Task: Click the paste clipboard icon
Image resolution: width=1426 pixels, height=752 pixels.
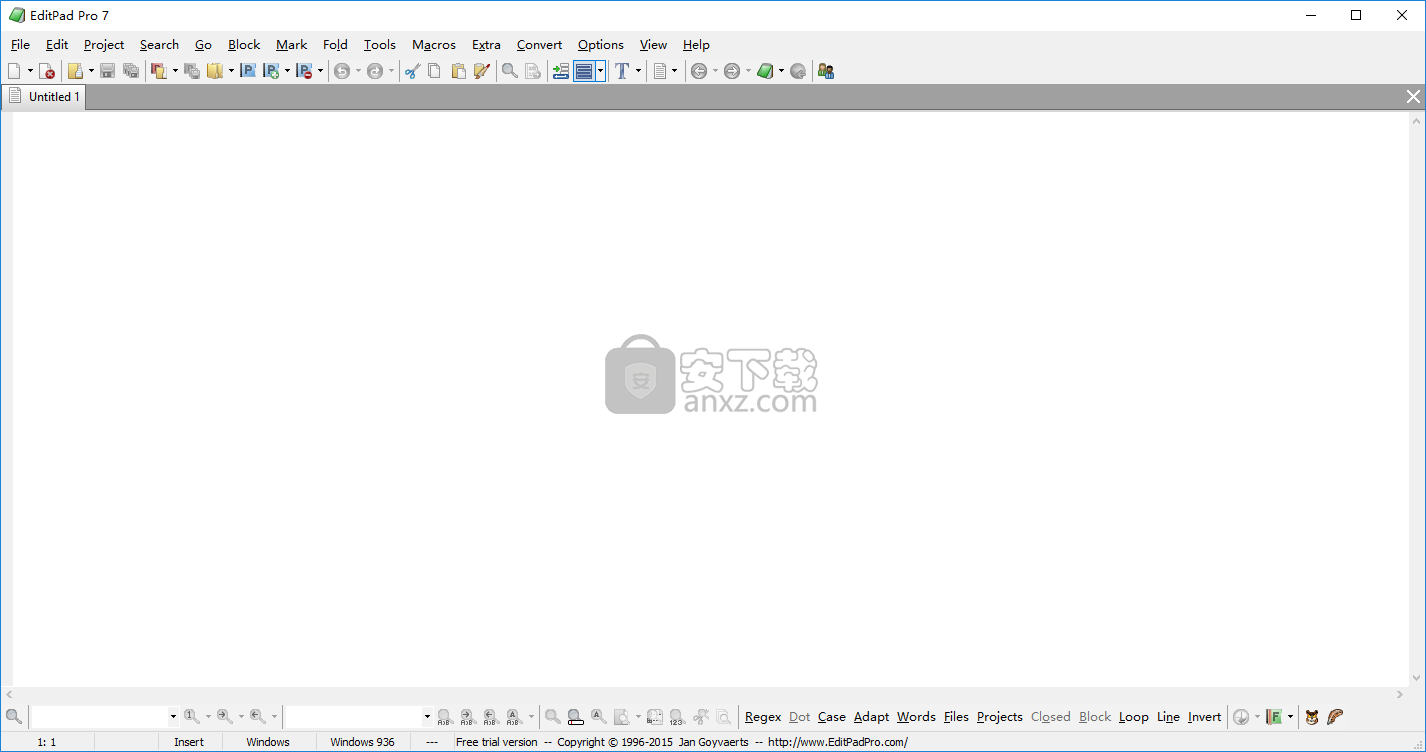Action: (459, 71)
